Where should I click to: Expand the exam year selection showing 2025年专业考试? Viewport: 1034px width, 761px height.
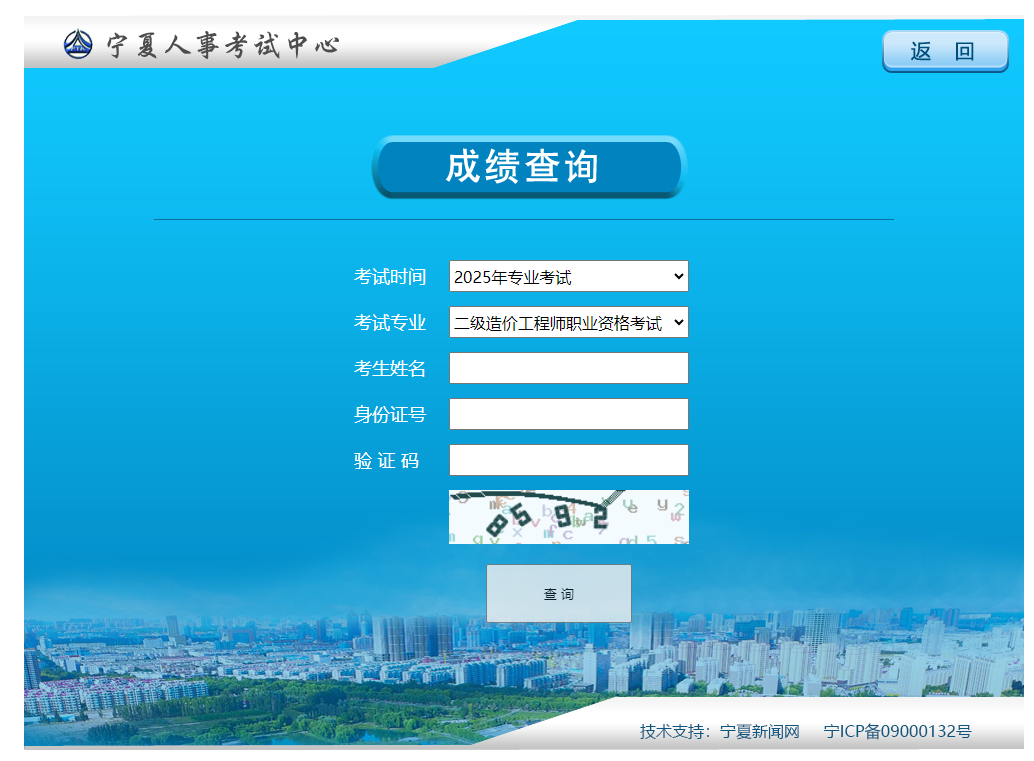click(x=568, y=276)
